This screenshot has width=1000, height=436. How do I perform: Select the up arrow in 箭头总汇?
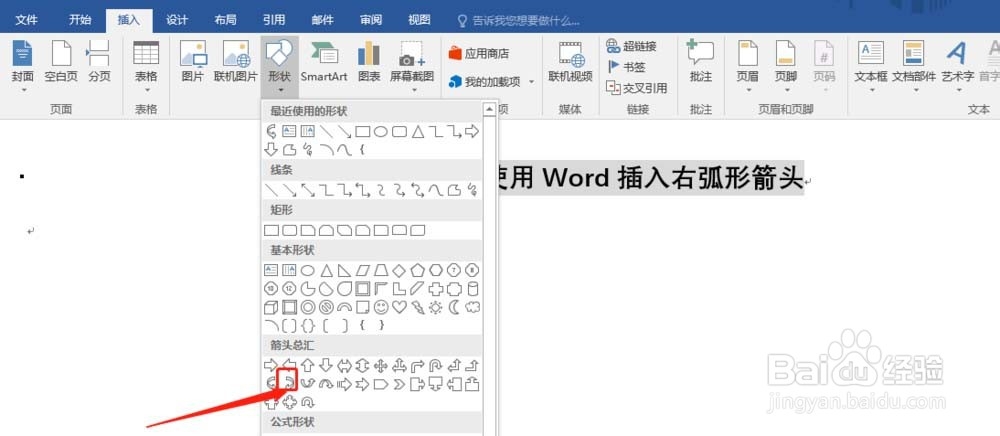point(307,366)
